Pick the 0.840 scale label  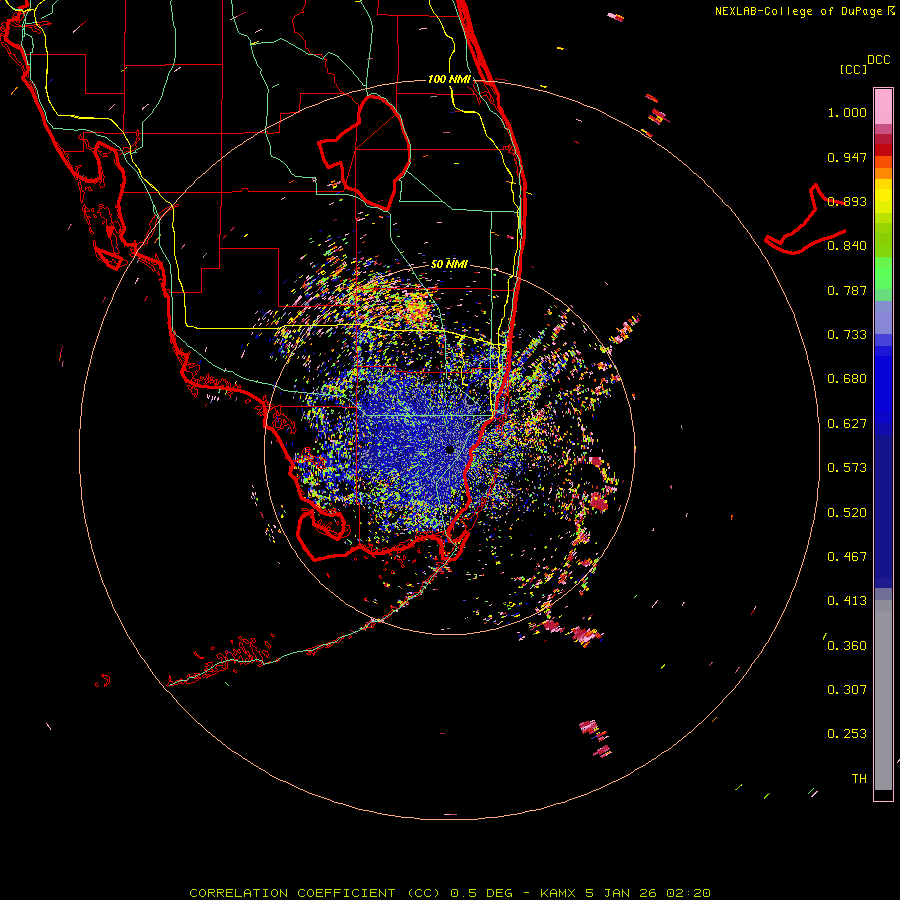click(847, 246)
